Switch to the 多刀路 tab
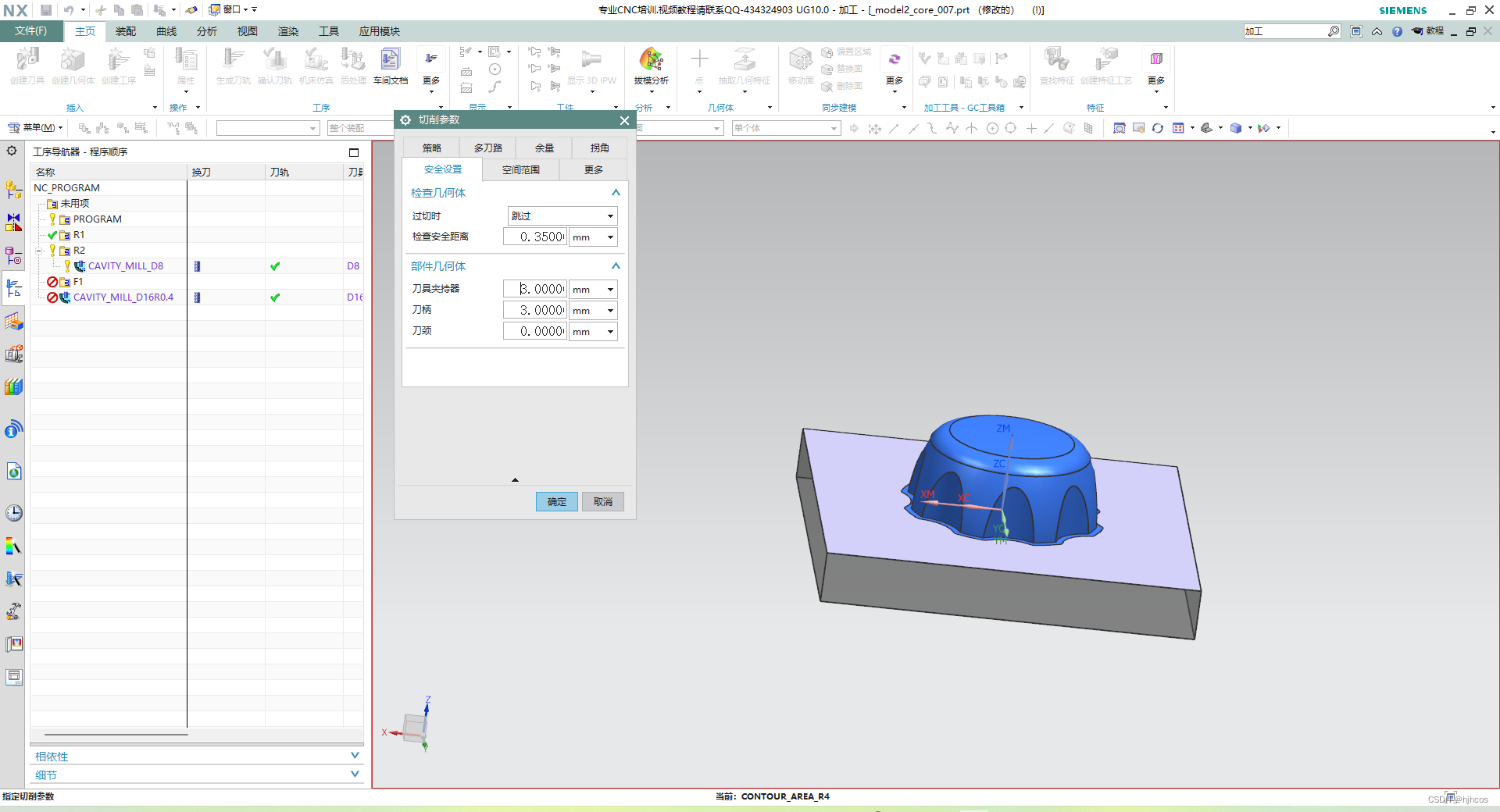The width and height of the screenshot is (1500, 812). tap(487, 148)
